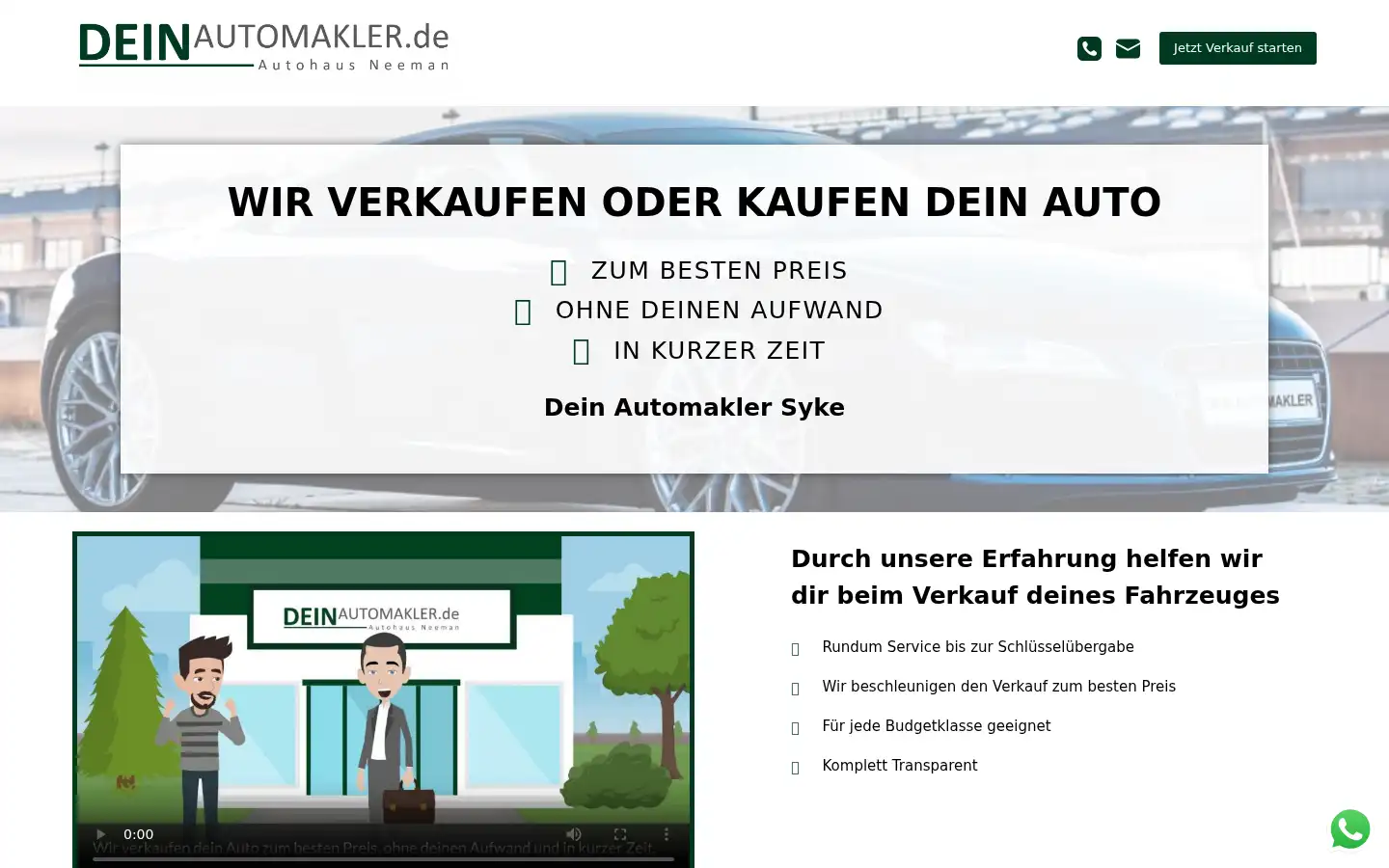Select heading WIR VERKAUFEN ODER KAUFEN DEIN AUTO

point(694,203)
